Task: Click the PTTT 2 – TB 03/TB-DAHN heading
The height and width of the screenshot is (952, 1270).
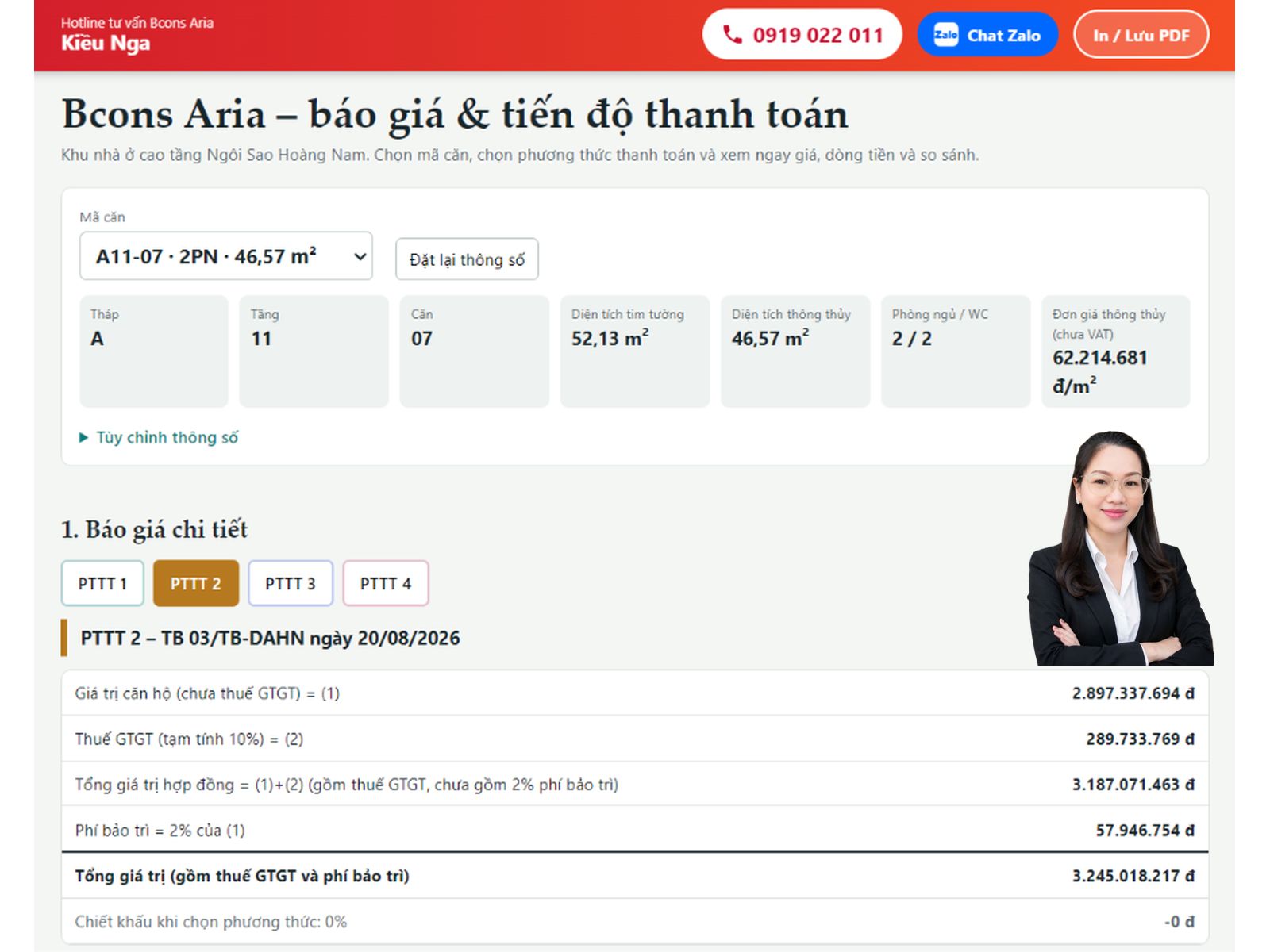Action: point(270,639)
